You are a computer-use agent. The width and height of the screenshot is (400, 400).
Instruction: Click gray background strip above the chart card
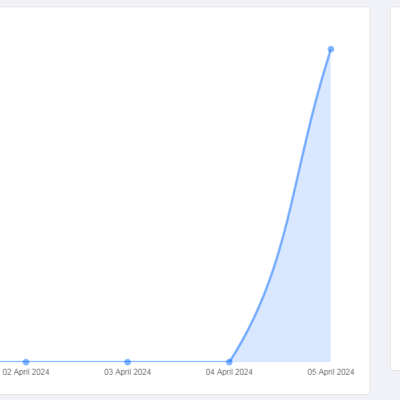[x=183, y=3]
